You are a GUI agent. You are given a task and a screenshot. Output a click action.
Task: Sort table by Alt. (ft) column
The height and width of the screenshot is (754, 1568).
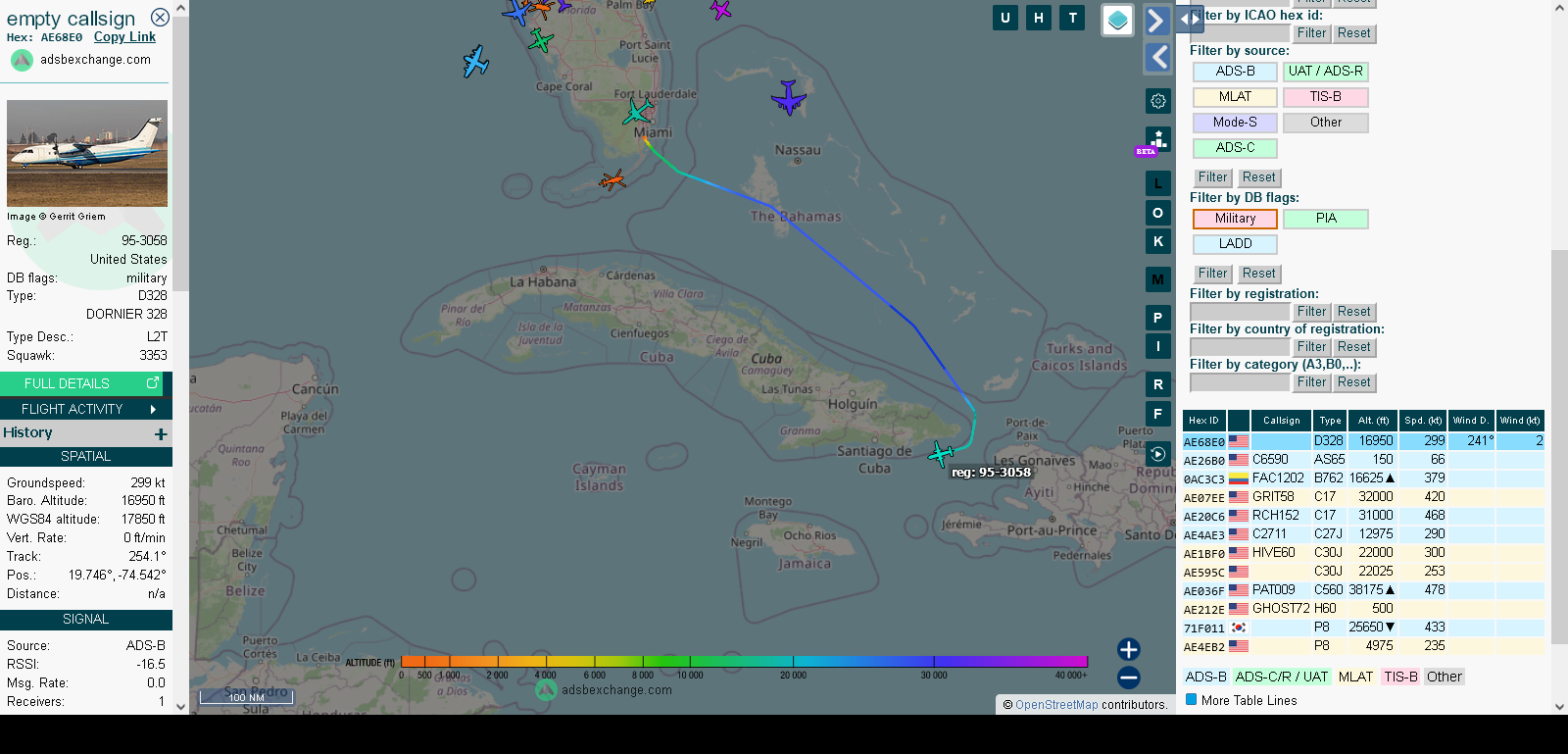point(1373,421)
